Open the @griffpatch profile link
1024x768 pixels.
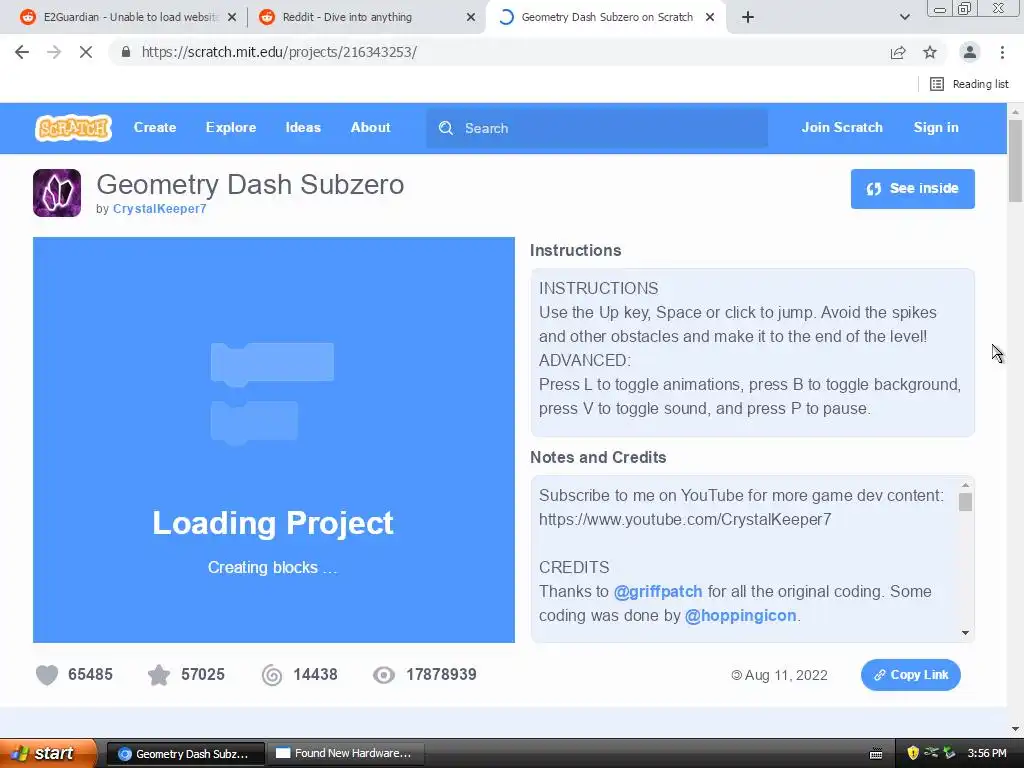[x=658, y=592]
